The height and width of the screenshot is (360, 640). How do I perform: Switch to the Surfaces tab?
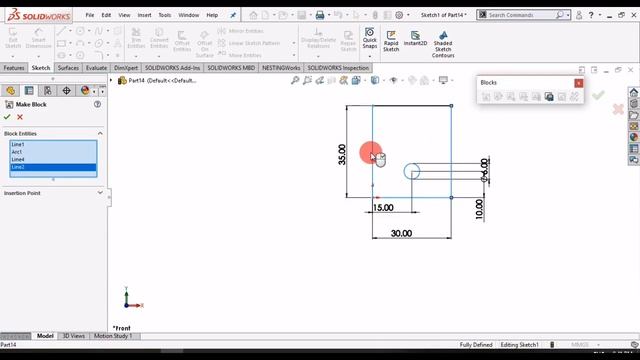click(x=68, y=68)
